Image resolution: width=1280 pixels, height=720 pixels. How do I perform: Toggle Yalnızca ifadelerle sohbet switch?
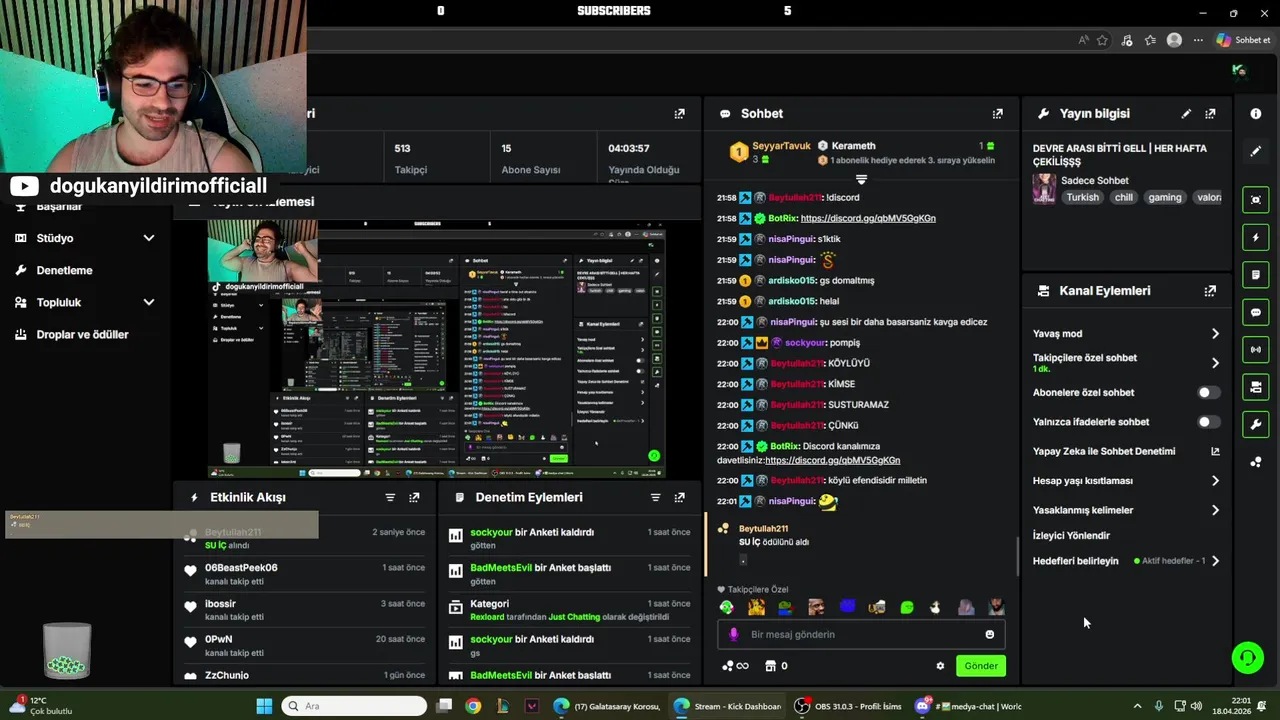pos(1209,422)
